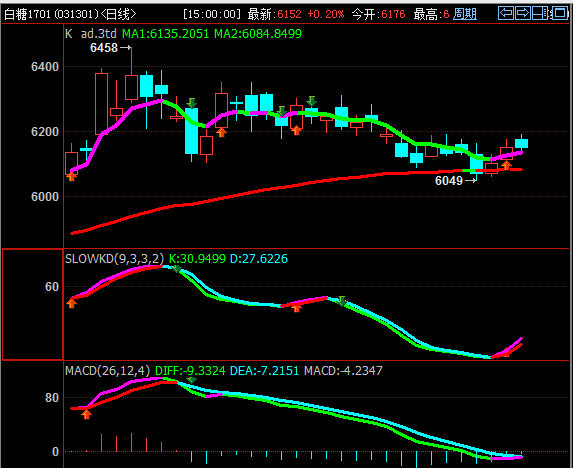Click the DIFF:-9.3324 value
The width and height of the screenshot is (573, 468).
pyautogui.click(x=190, y=371)
